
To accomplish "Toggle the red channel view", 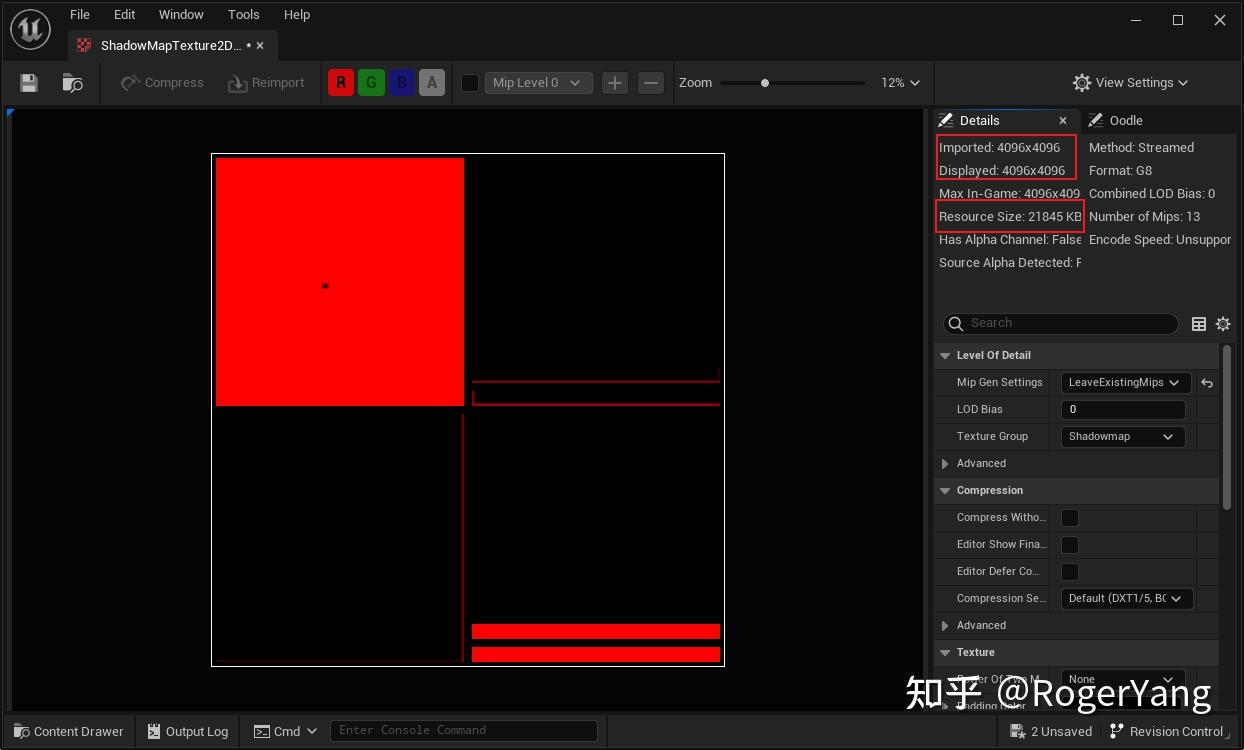I will (x=340, y=82).
